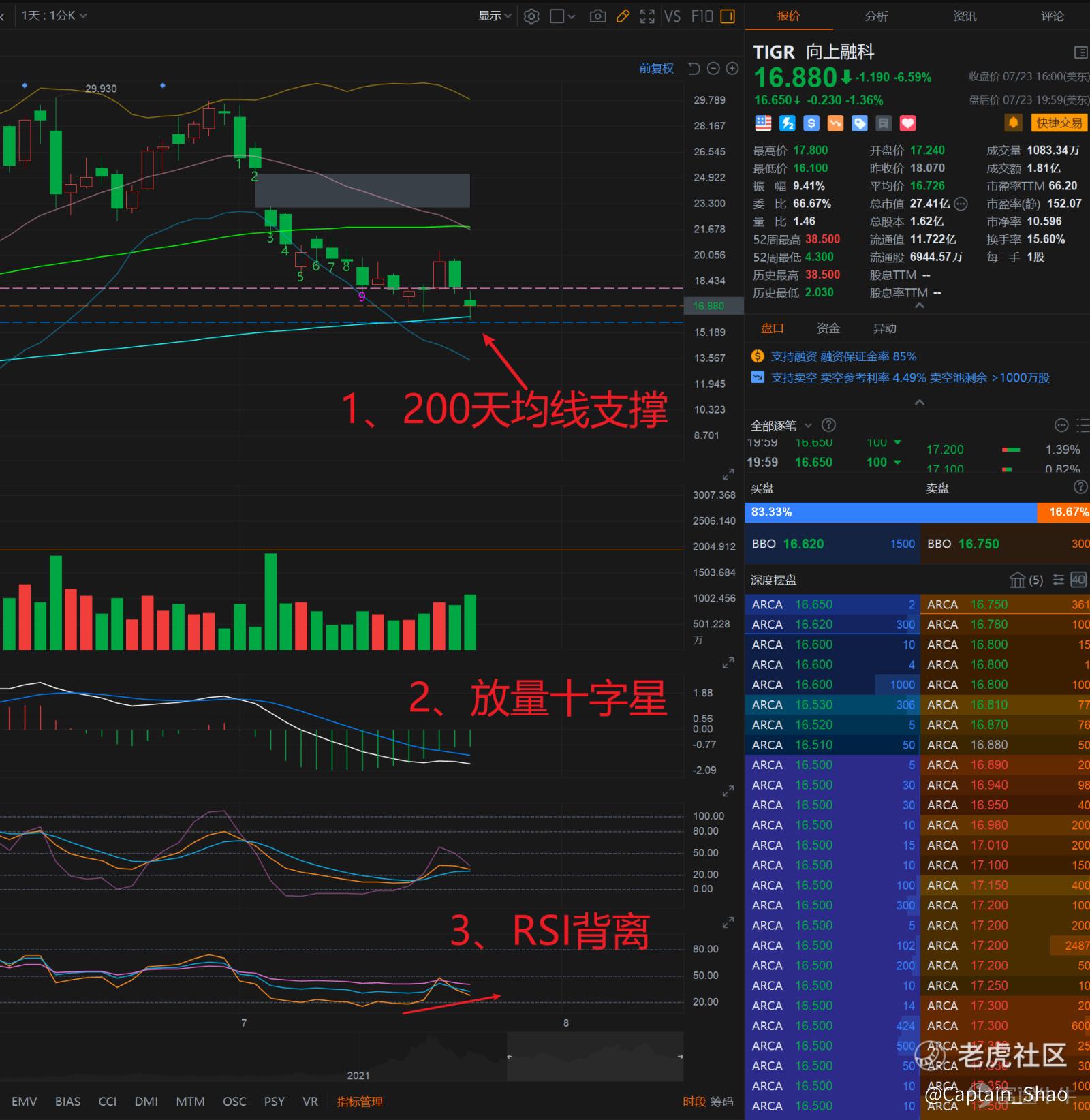This screenshot has height=1120, width=1090.
Task: Expand the KDJ indicator pane
Action: [x=728, y=923]
